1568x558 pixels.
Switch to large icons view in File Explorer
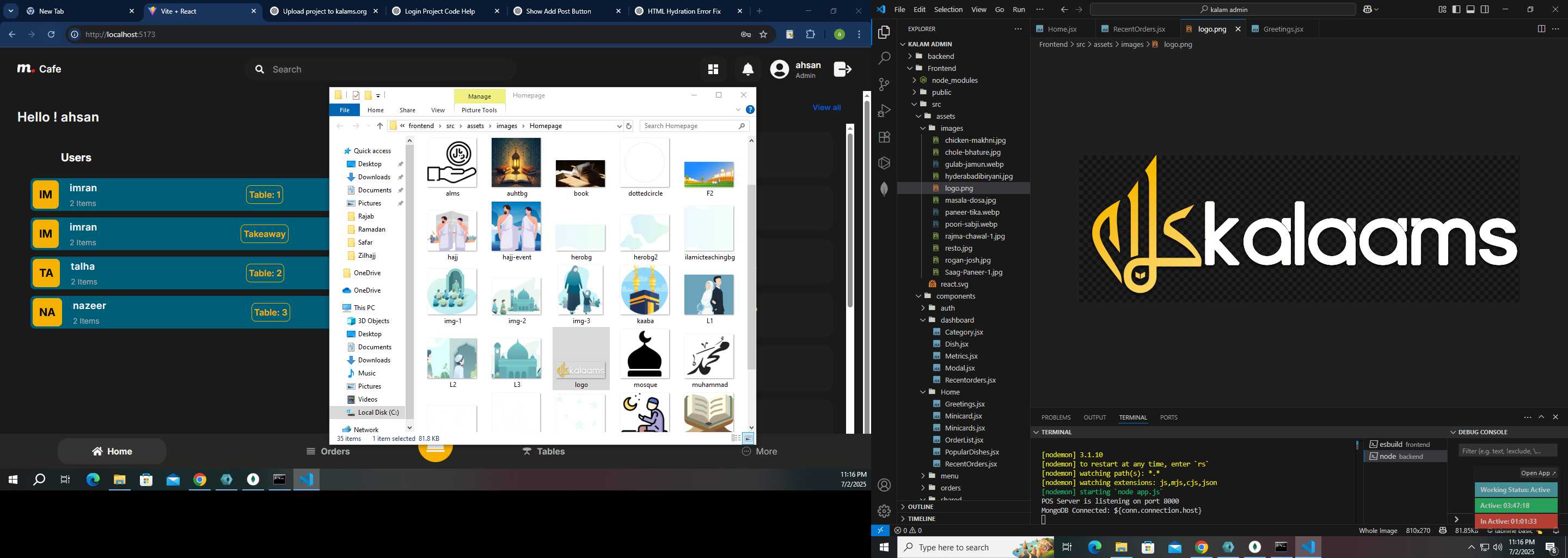coord(749,439)
